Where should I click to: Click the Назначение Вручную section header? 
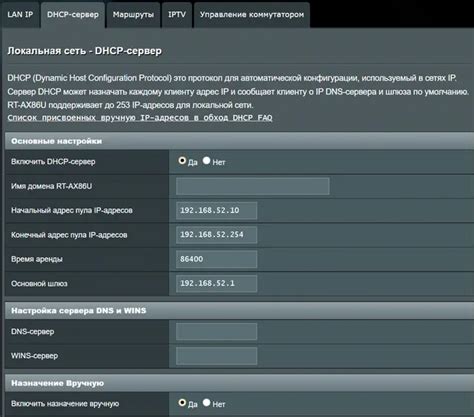click(x=239, y=383)
